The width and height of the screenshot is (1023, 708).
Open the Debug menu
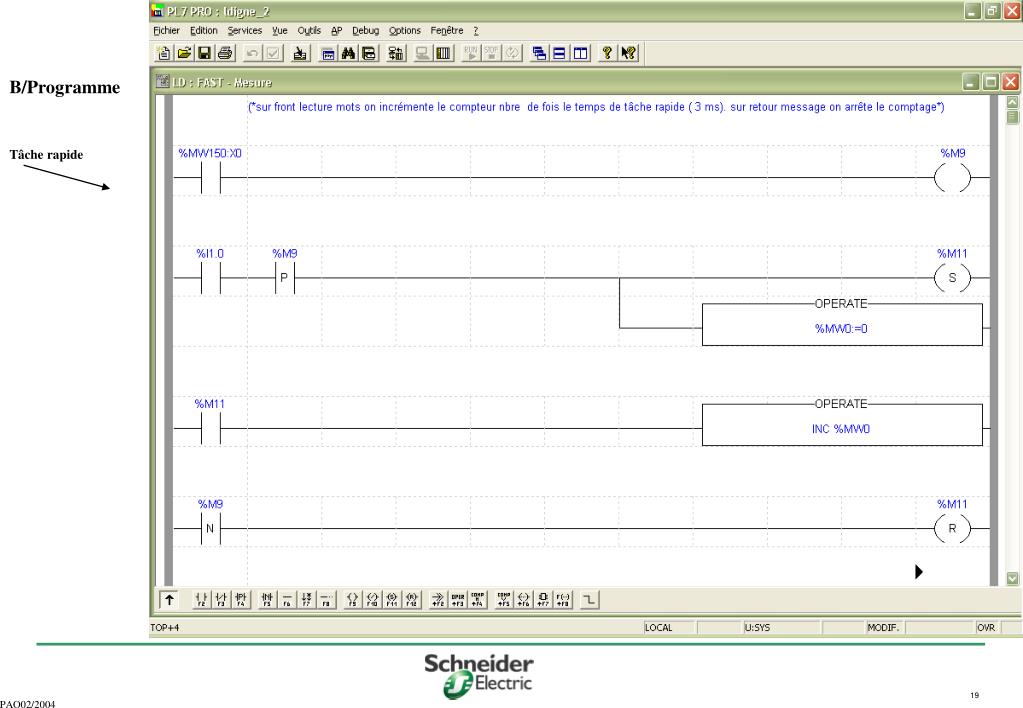point(365,31)
